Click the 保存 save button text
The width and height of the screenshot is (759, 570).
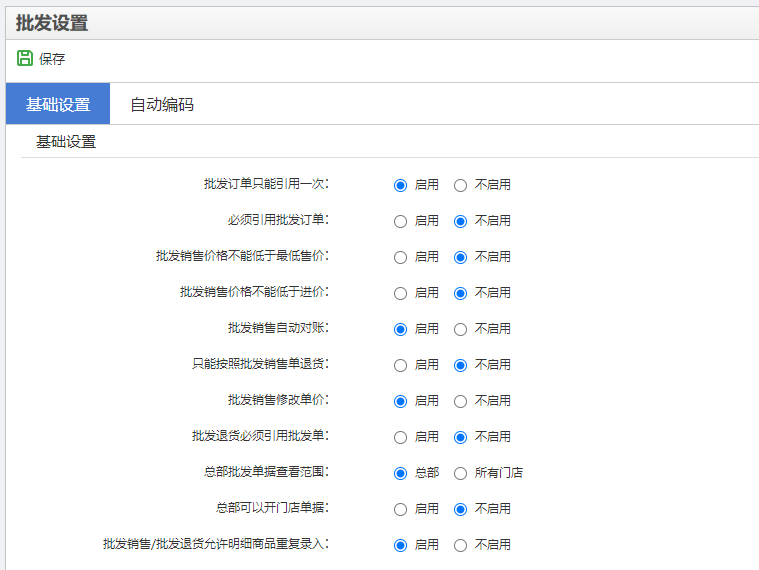coord(52,59)
